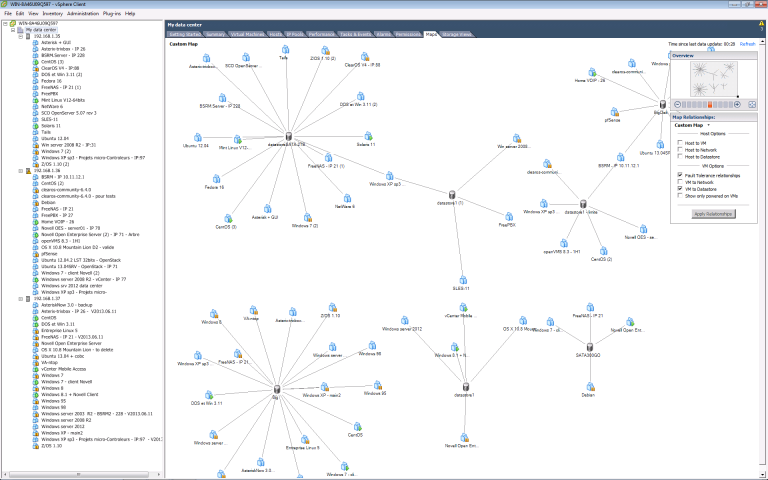Click the Debian VM icon in the map
Viewport: 768px width, 480px height.
pos(591,387)
